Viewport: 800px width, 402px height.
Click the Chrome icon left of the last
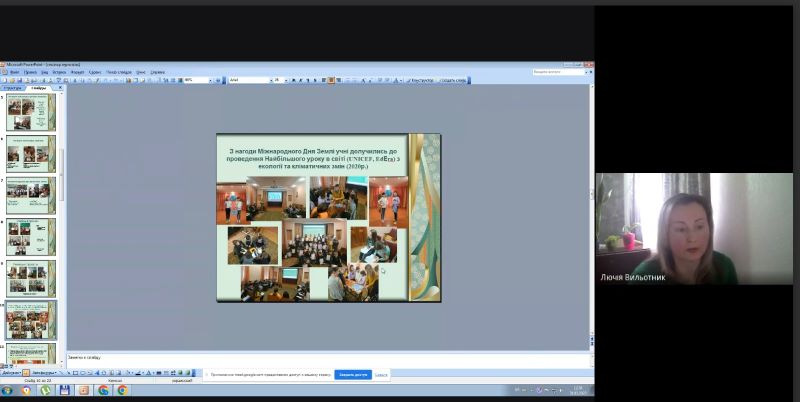tap(104, 390)
